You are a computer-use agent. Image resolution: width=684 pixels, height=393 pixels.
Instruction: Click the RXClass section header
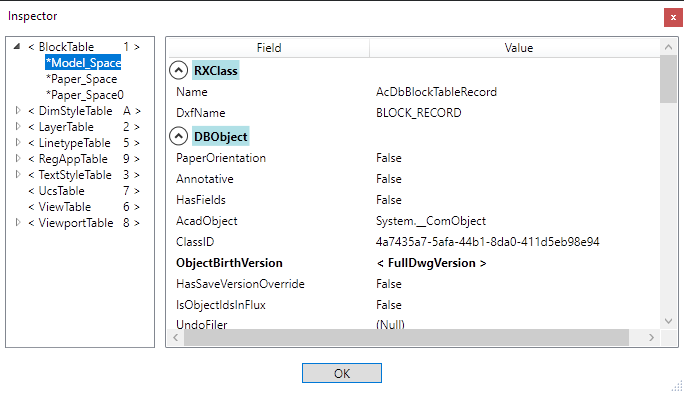click(x=216, y=71)
